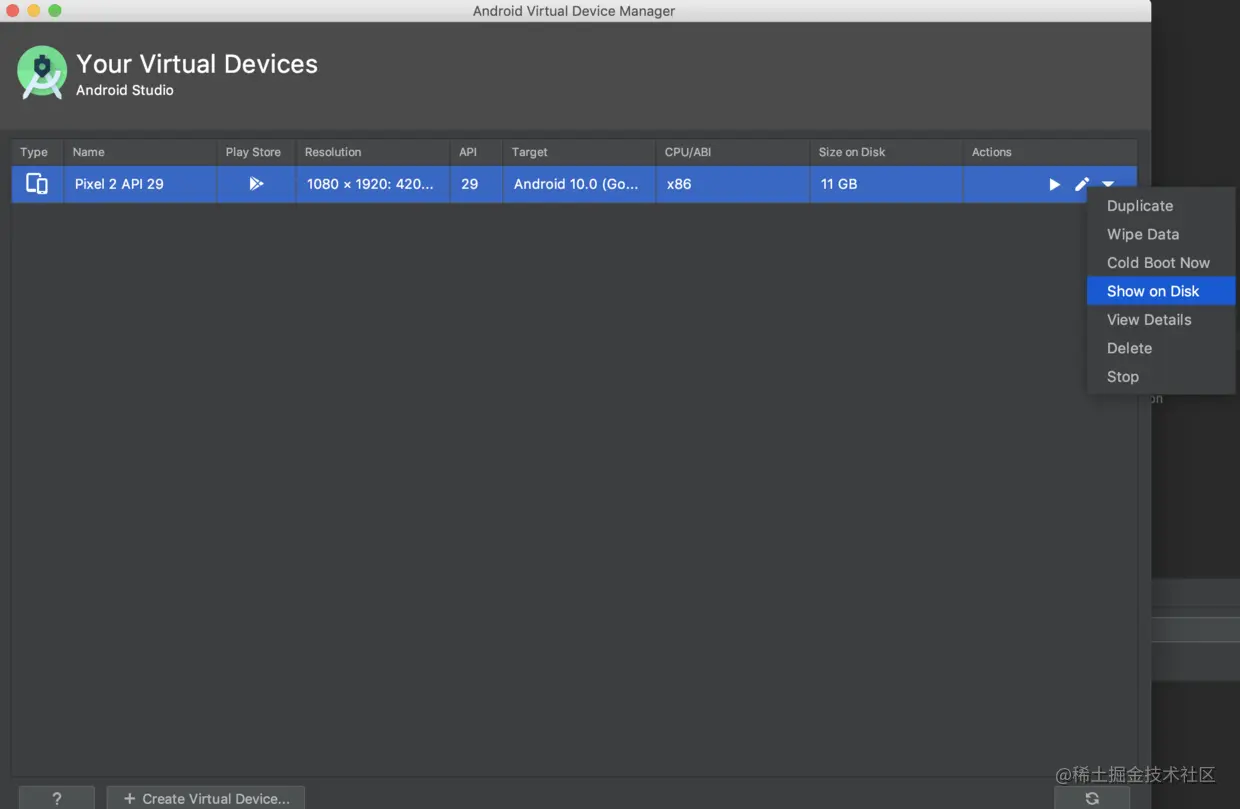Choose Duplicate from the context menu
This screenshot has height=809, width=1240.
1160,206
